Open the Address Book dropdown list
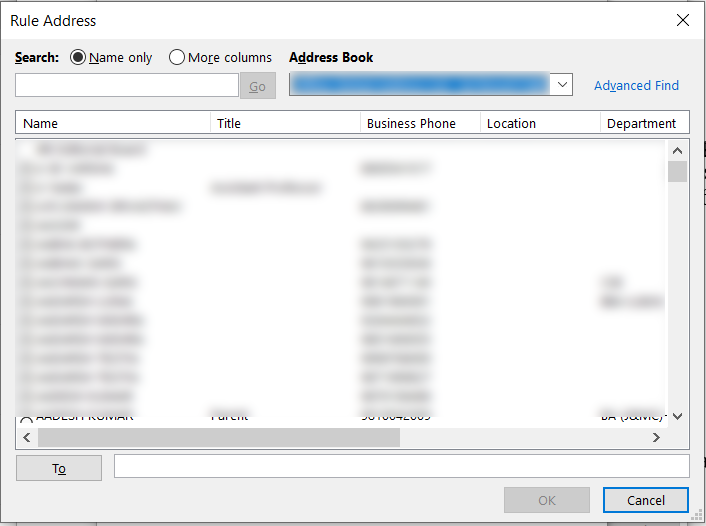 click(x=561, y=85)
